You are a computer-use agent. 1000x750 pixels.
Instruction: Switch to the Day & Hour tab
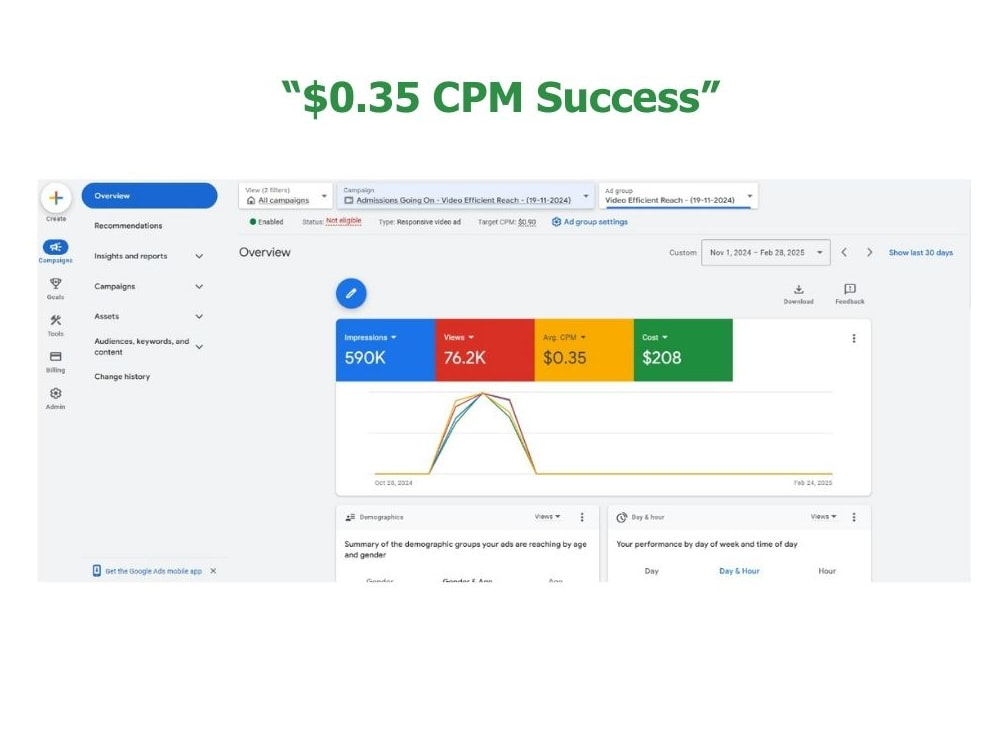(x=739, y=571)
